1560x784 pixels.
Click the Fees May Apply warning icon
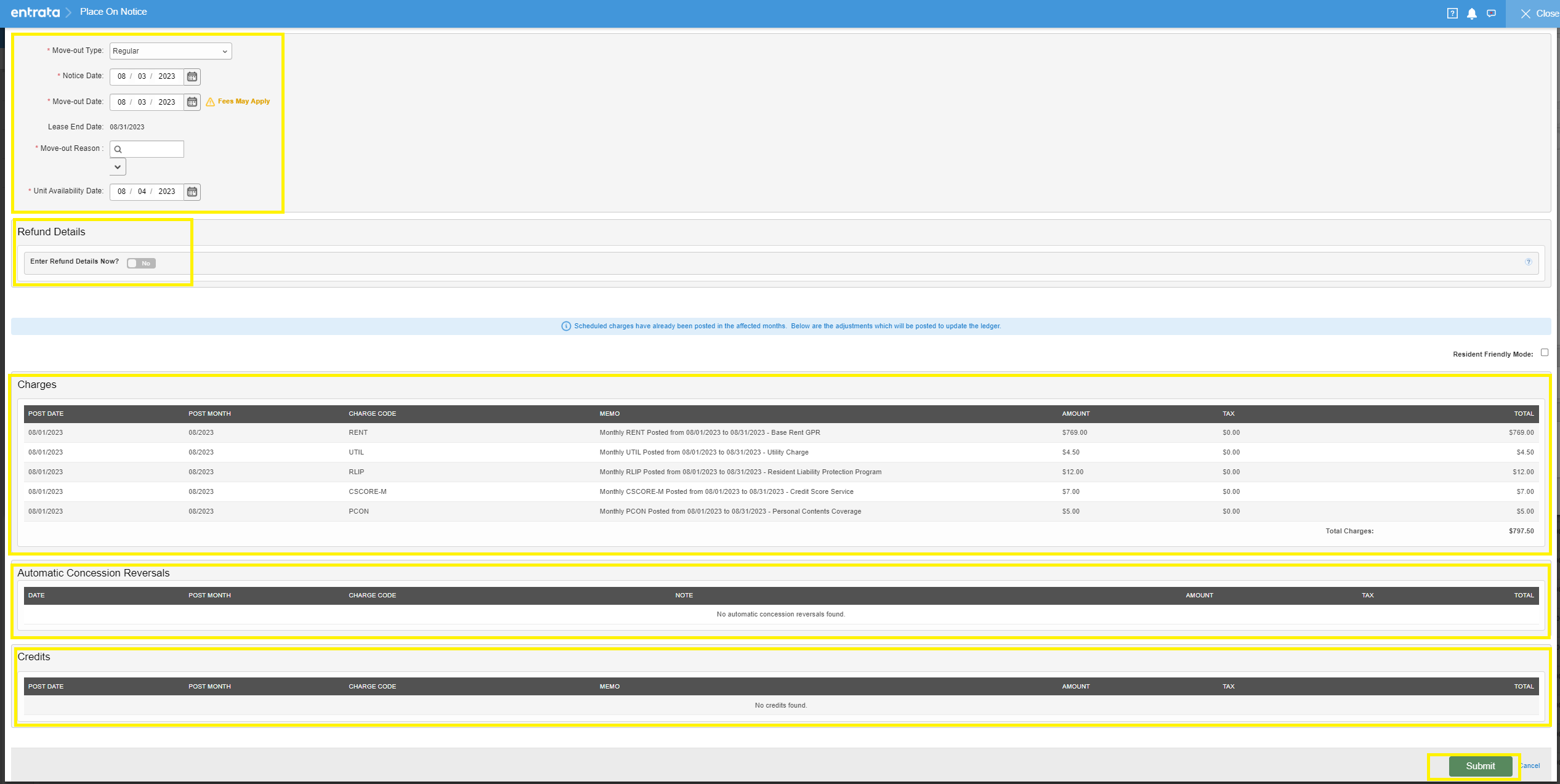pos(211,102)
